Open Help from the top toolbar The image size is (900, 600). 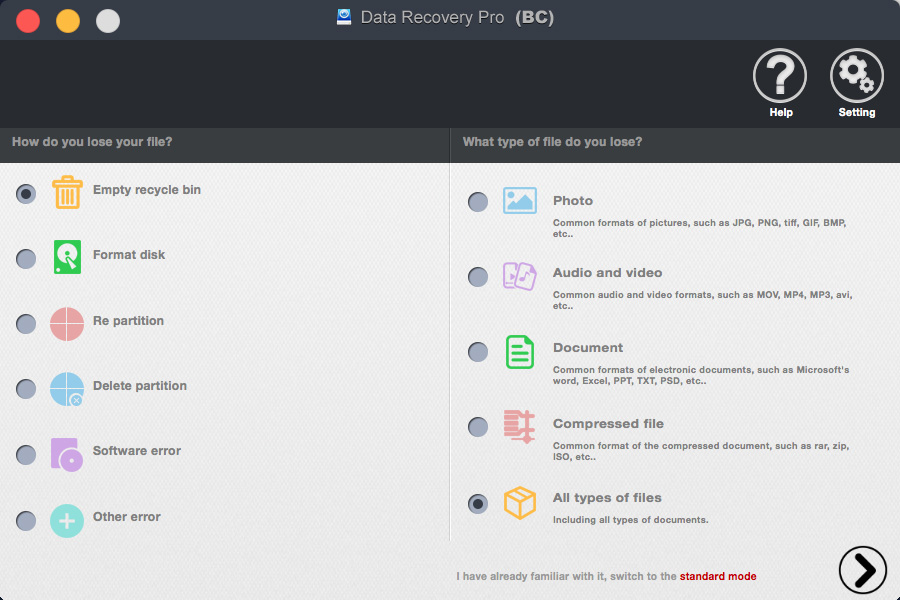click(780, 77)
